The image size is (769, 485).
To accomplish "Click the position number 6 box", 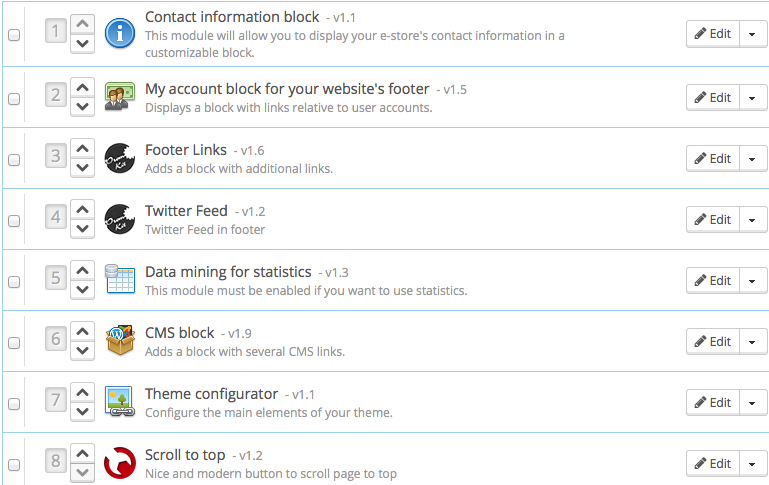I will (56, 339).
